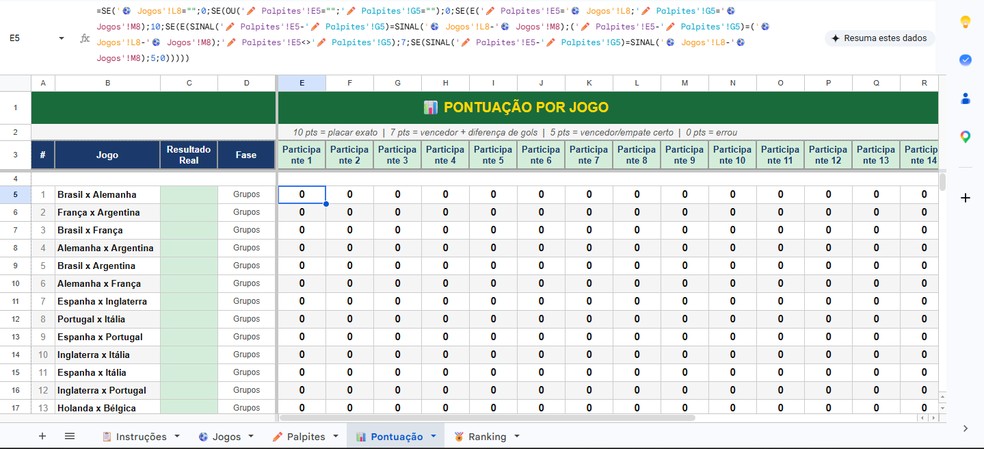Open the Name box dropdown arrow
The width and height of the screenshot is (984, 449).
pyautogui.click(x=61, y=38)
